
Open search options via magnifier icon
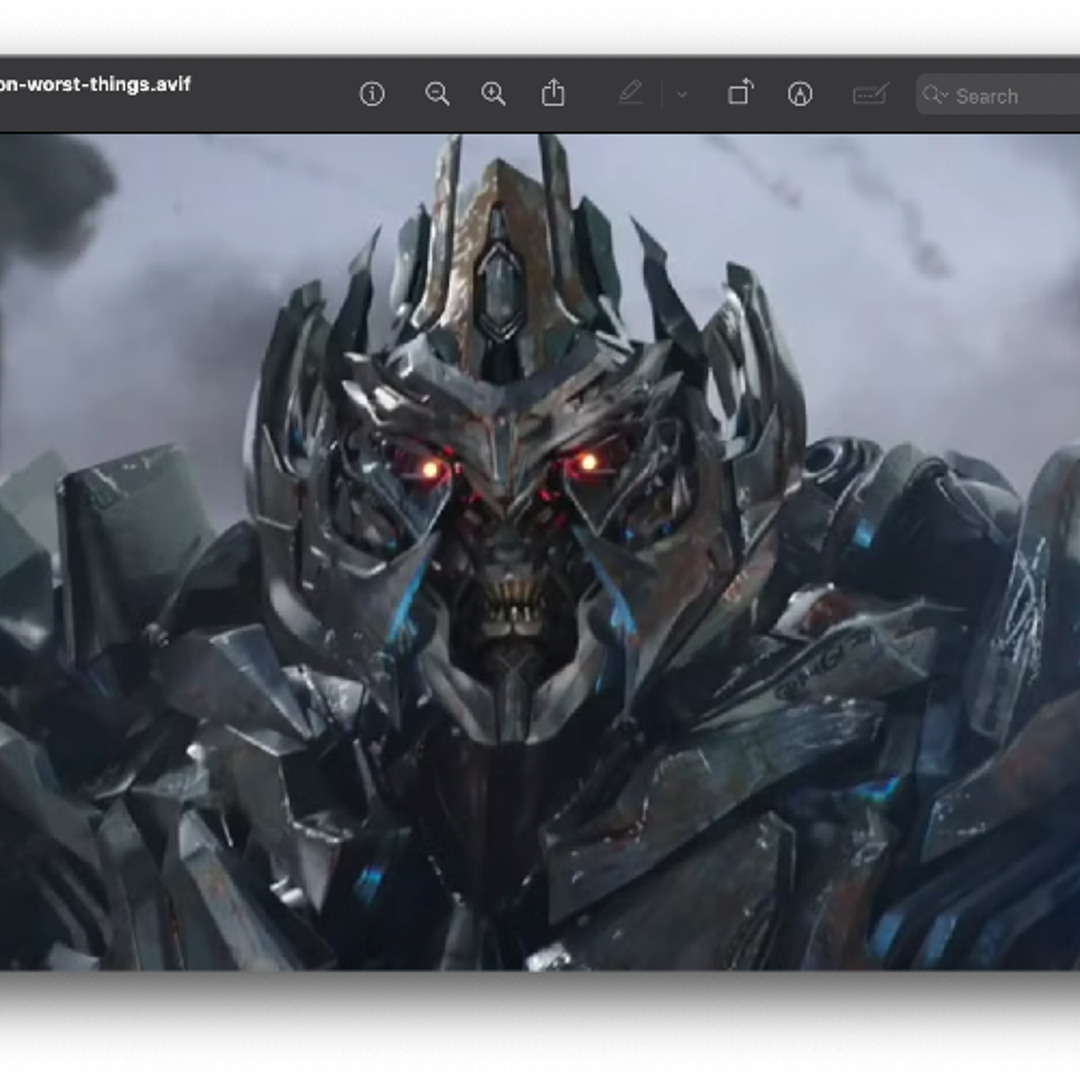click(x=935, y=95)
